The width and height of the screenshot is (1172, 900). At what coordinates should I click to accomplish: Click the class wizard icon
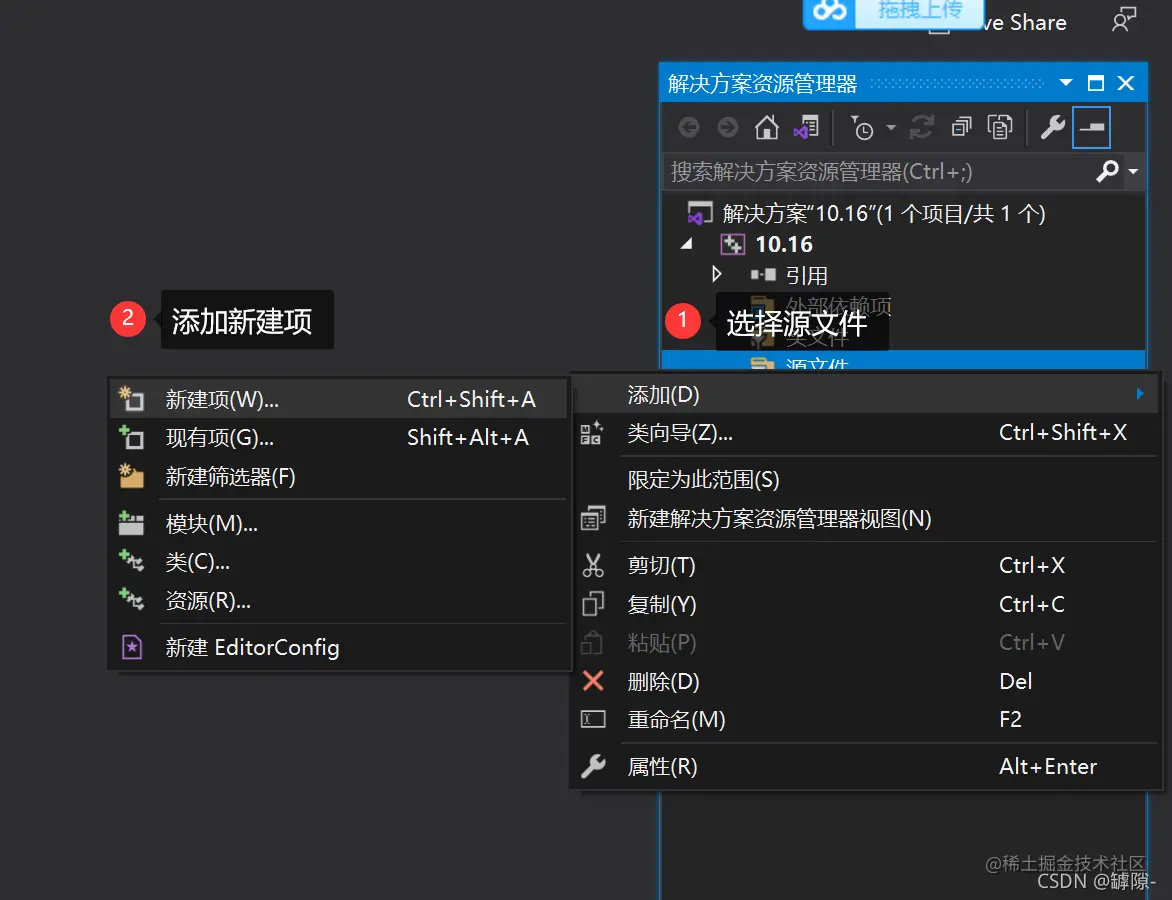(592, 433)
